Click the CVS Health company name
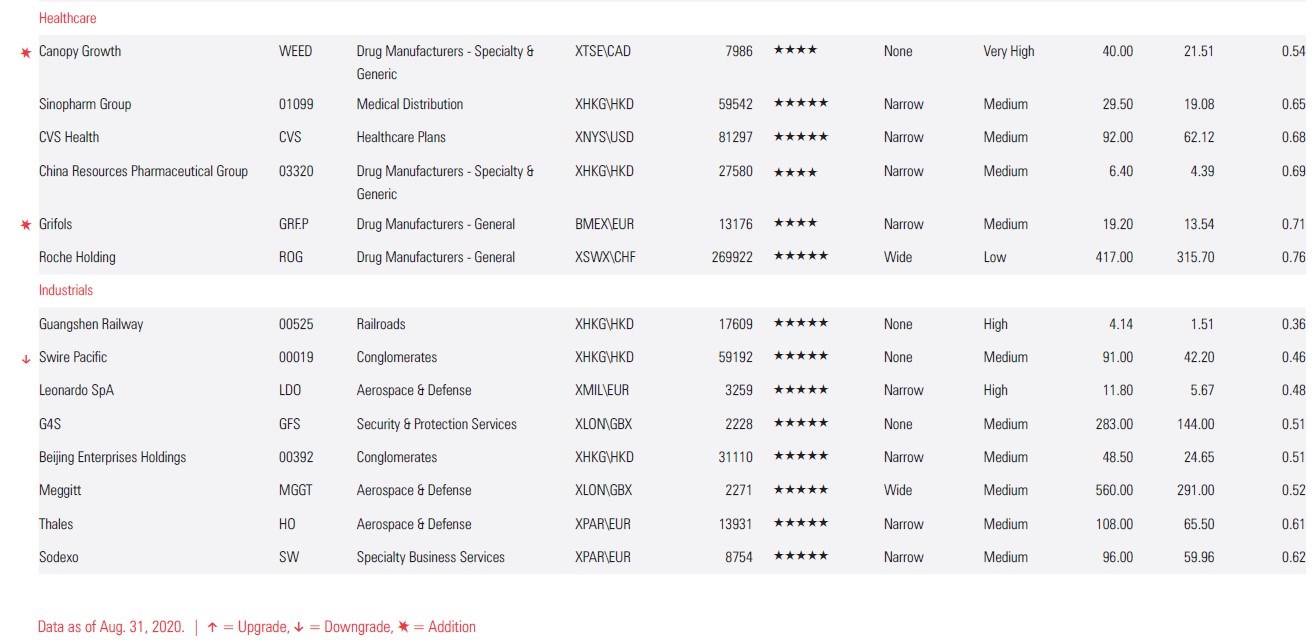Viewport: 1315px width, 640px height. (x=69, y=137)
